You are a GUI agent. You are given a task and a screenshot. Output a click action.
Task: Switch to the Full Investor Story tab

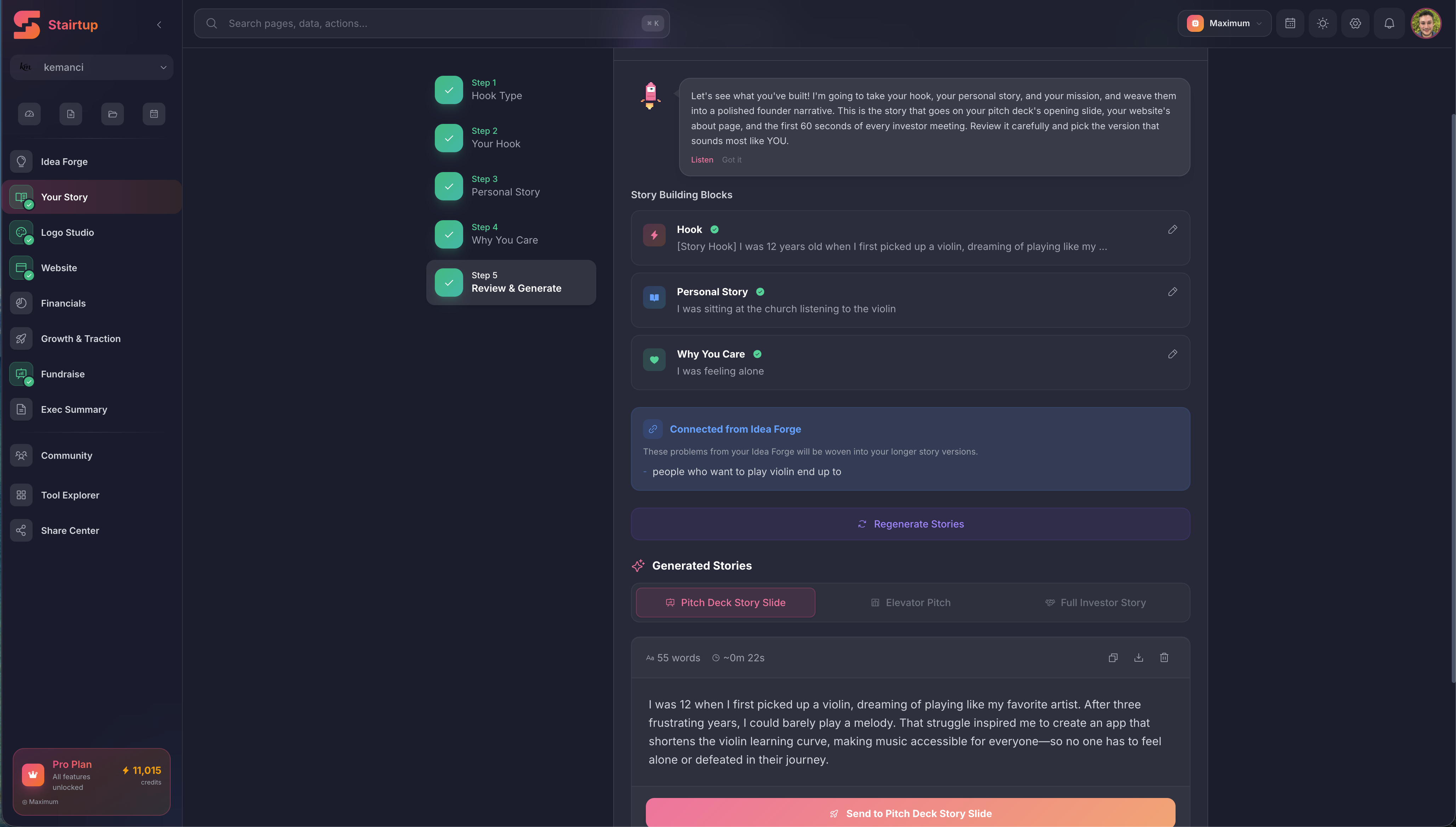[x=1095, y=603]
